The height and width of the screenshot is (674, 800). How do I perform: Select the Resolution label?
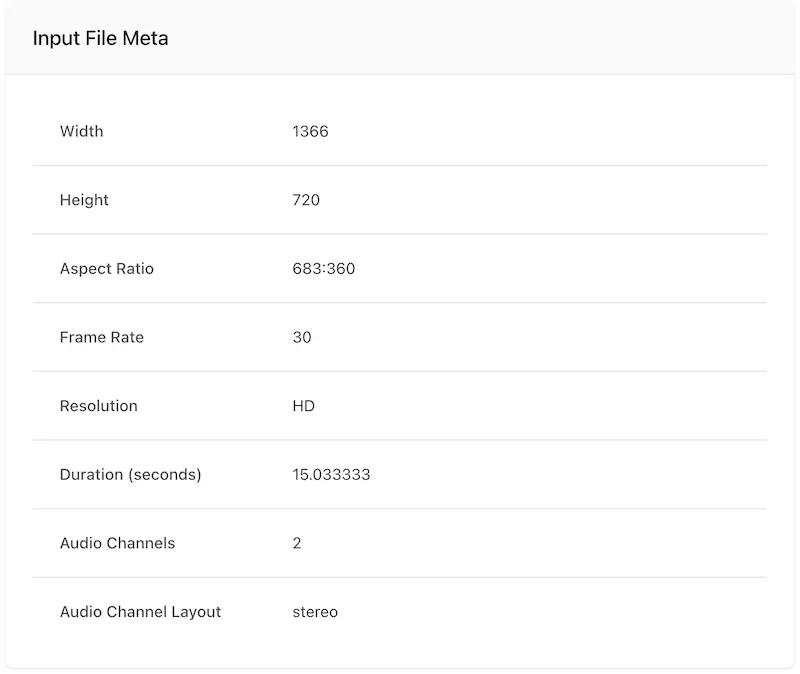tap(98, 406)
